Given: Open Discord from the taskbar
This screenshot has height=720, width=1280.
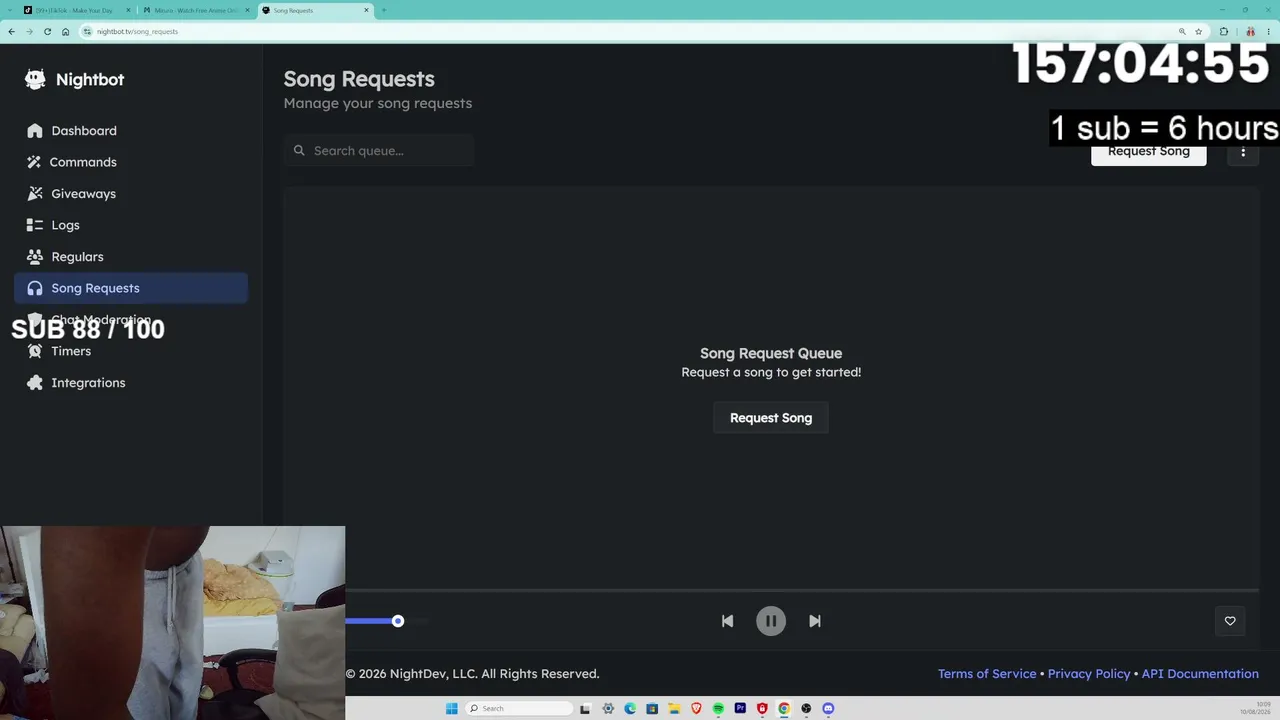Looking at the screenshot, I should (x=828, y=709).
